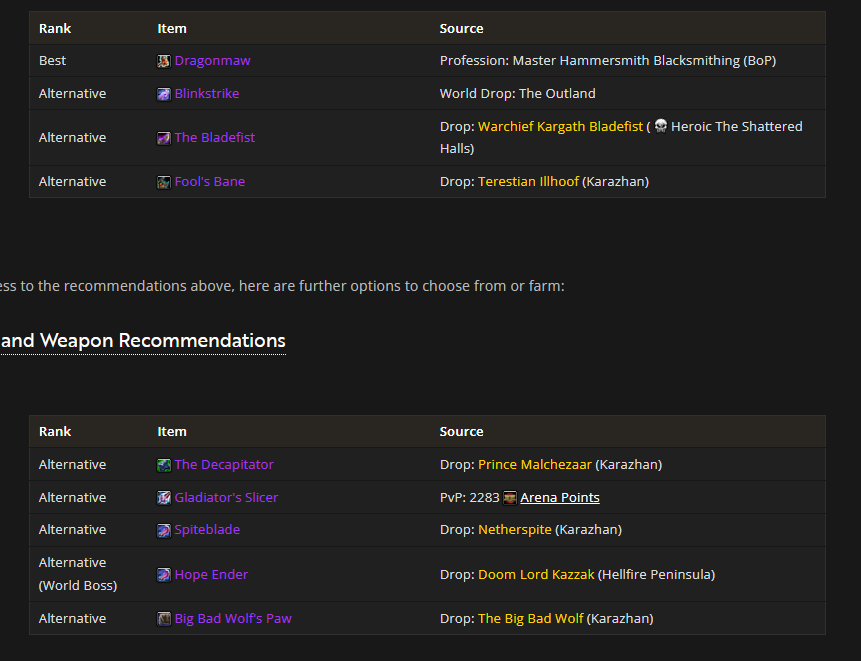The width and height of the screenshot is (861, 661).
Task: Open the Terestian Illhoof boss link
Action: tap(528, 182)
